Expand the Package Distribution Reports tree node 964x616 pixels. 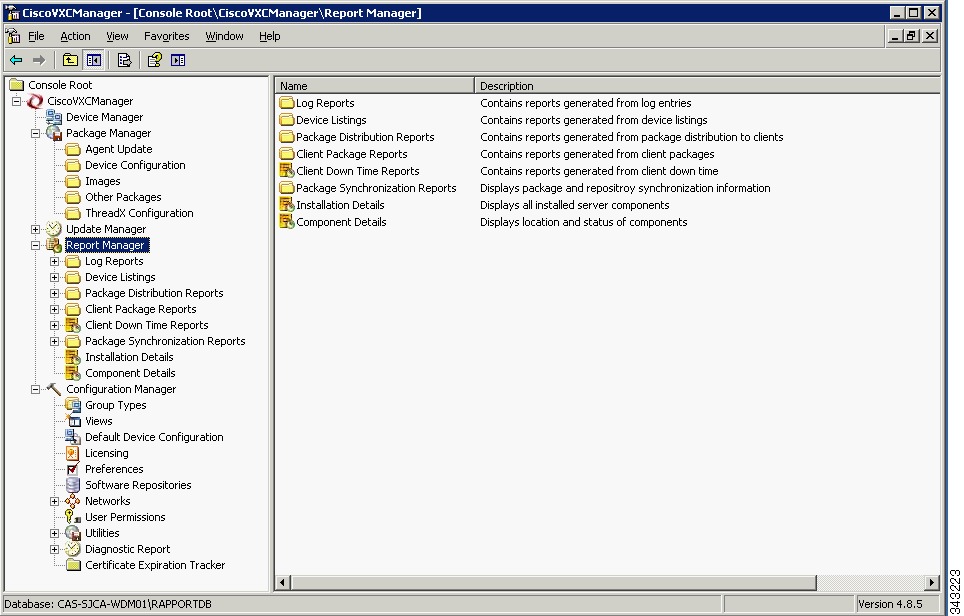55,293
